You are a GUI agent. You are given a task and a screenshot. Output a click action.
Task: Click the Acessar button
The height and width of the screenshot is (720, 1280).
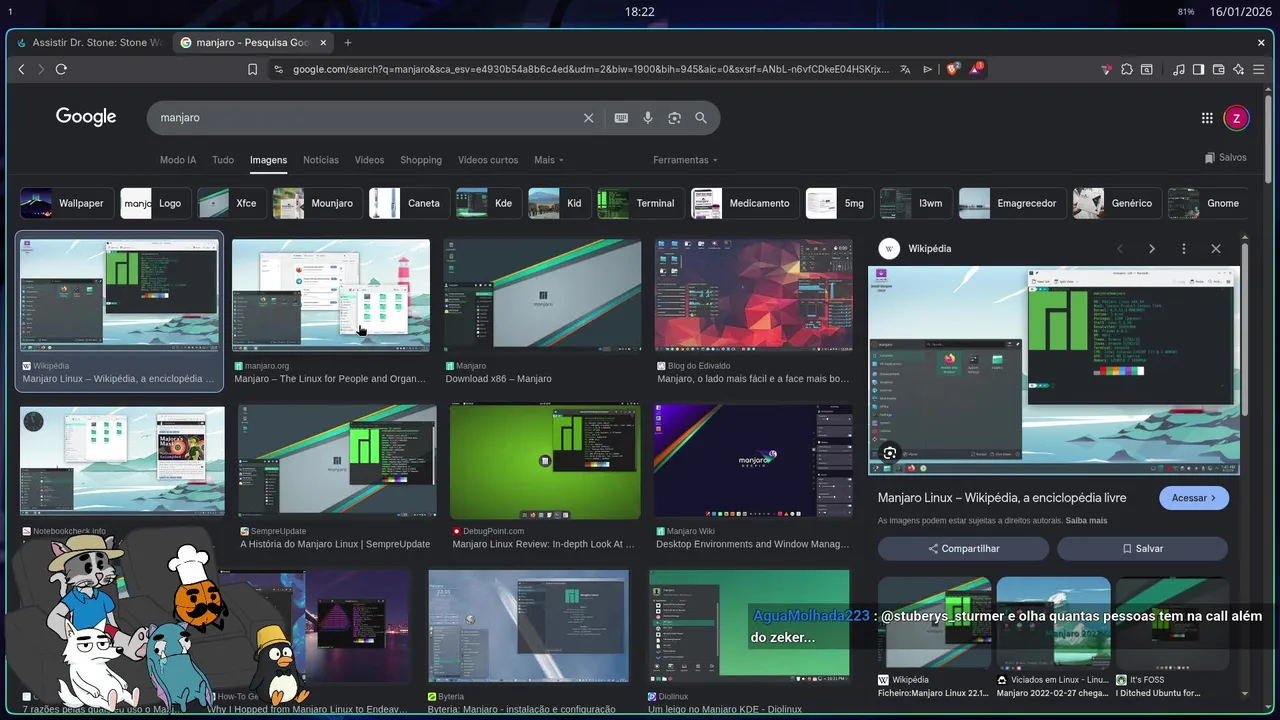coord(1194,498)
